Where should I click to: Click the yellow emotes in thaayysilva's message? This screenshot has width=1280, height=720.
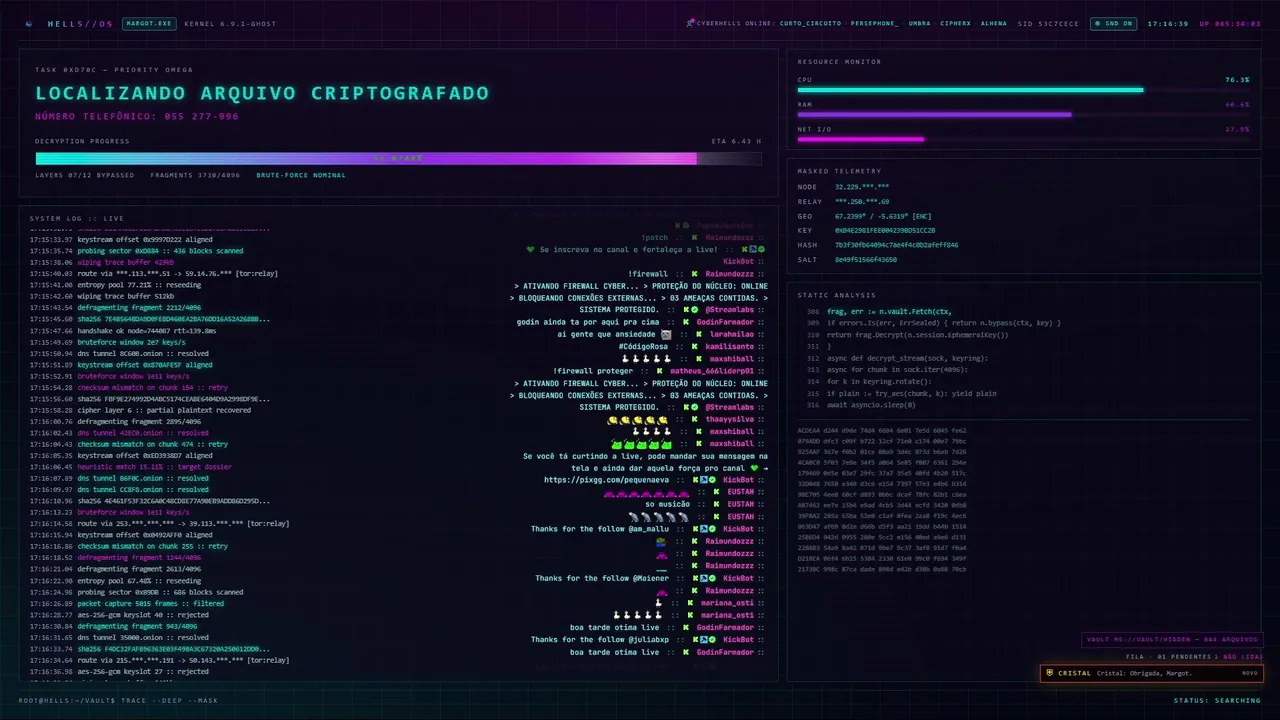(x=637, y=420)
